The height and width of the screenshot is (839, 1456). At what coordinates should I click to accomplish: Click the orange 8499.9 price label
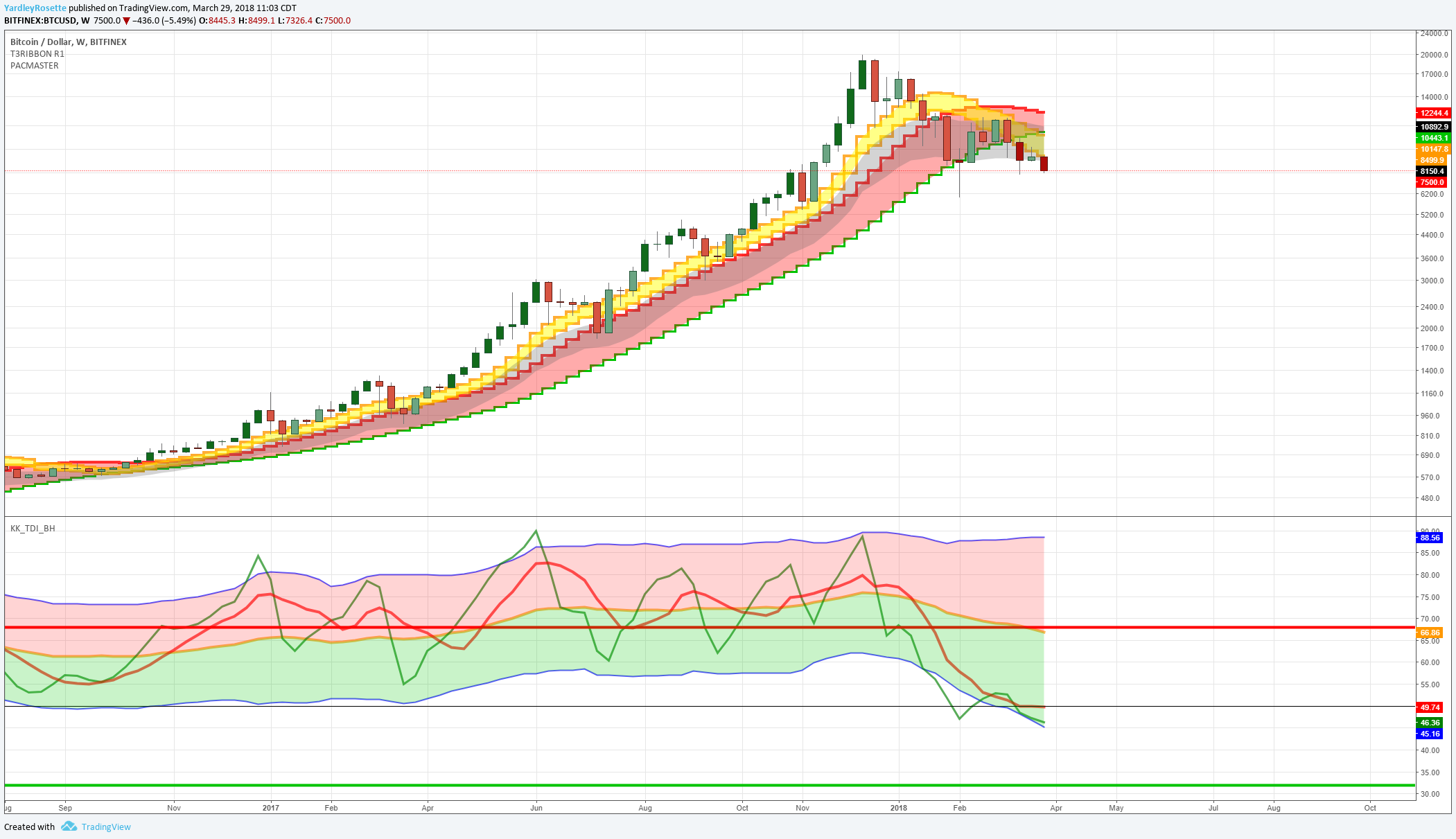(1432, 160)
